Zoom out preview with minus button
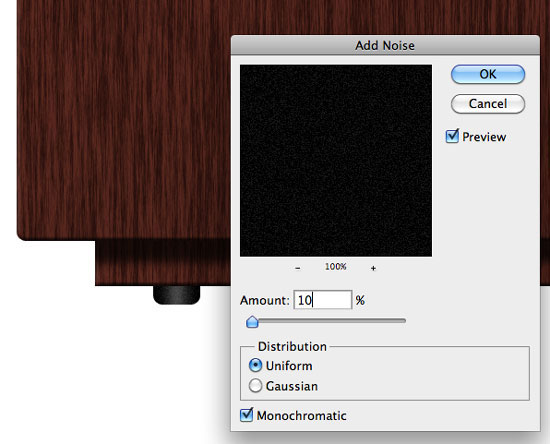The height and width of the screenshot is (444, 550). pyautogui.click(x=298, y=268)
